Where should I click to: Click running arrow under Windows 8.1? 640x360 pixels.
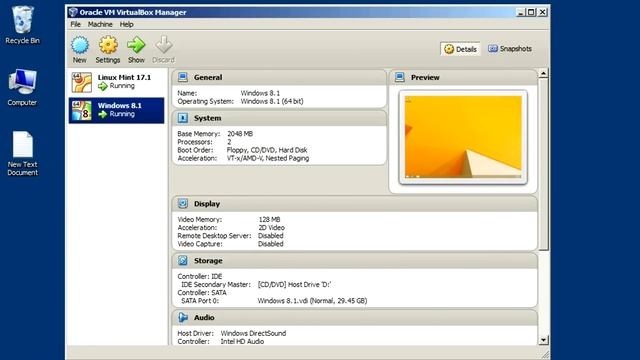pos(103,114)
